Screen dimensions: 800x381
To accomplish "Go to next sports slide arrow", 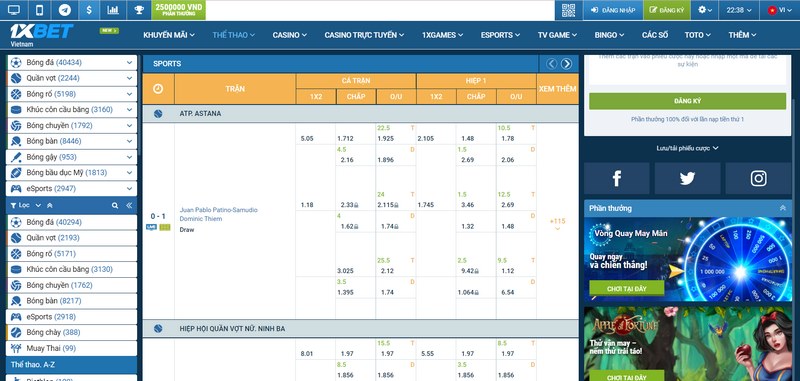I will (x=566, y=64).
